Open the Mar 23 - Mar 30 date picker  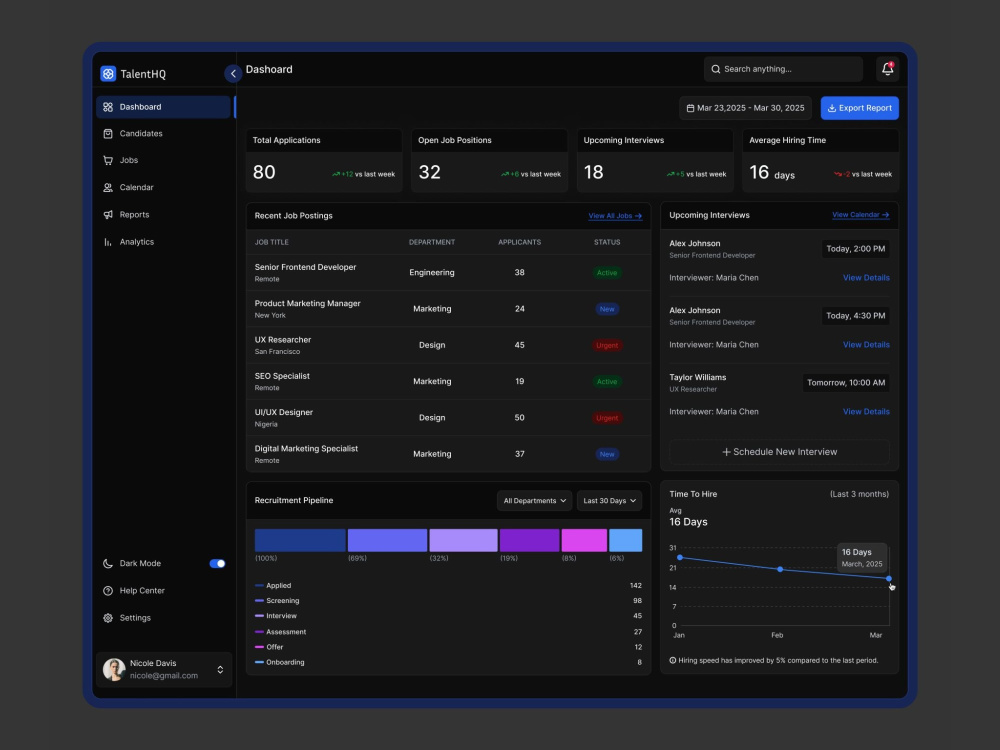[x=746, y=108]
